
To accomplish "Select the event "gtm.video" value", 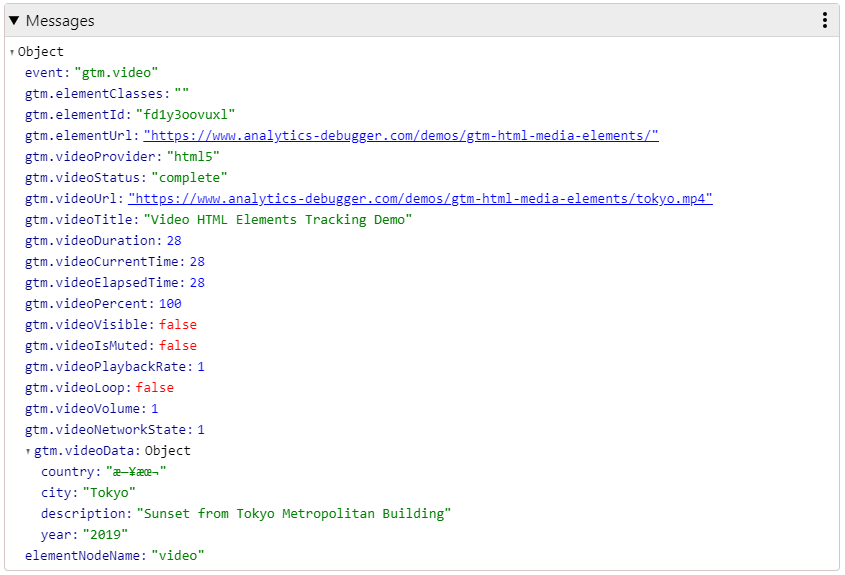I will [116, 73].
